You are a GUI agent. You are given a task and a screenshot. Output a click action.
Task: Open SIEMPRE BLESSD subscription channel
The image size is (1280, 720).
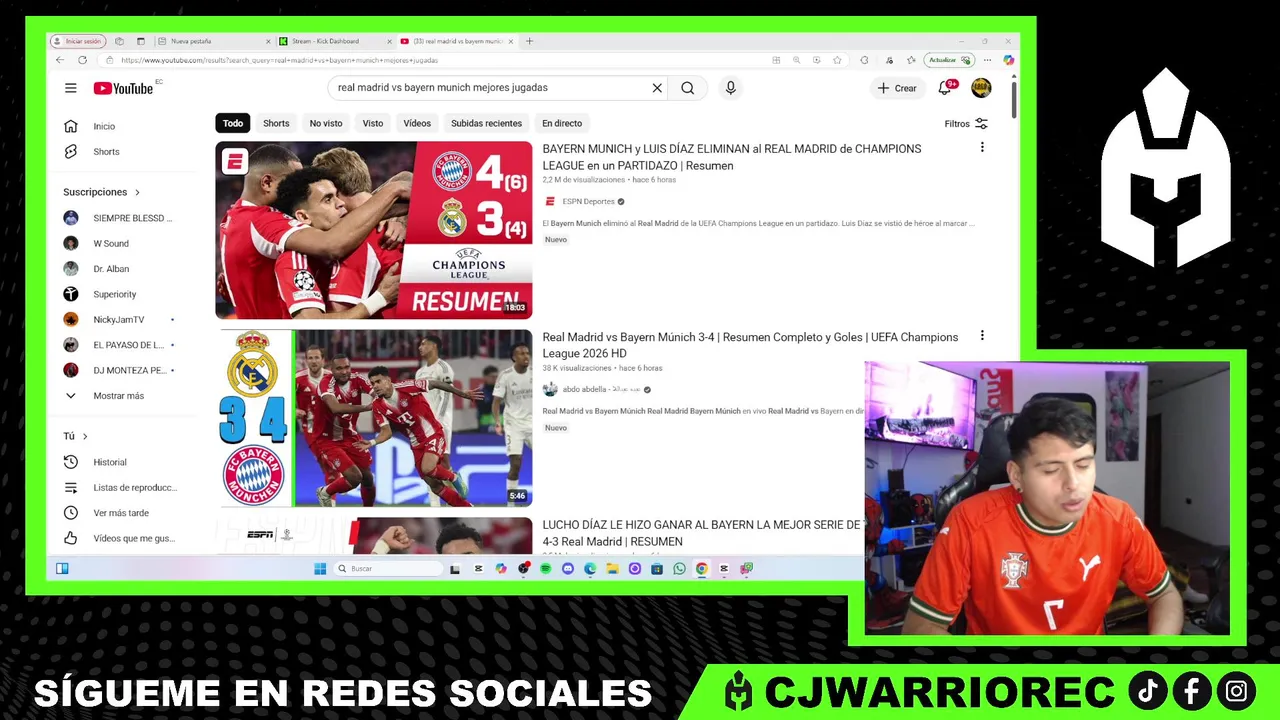tap(120, 218)
